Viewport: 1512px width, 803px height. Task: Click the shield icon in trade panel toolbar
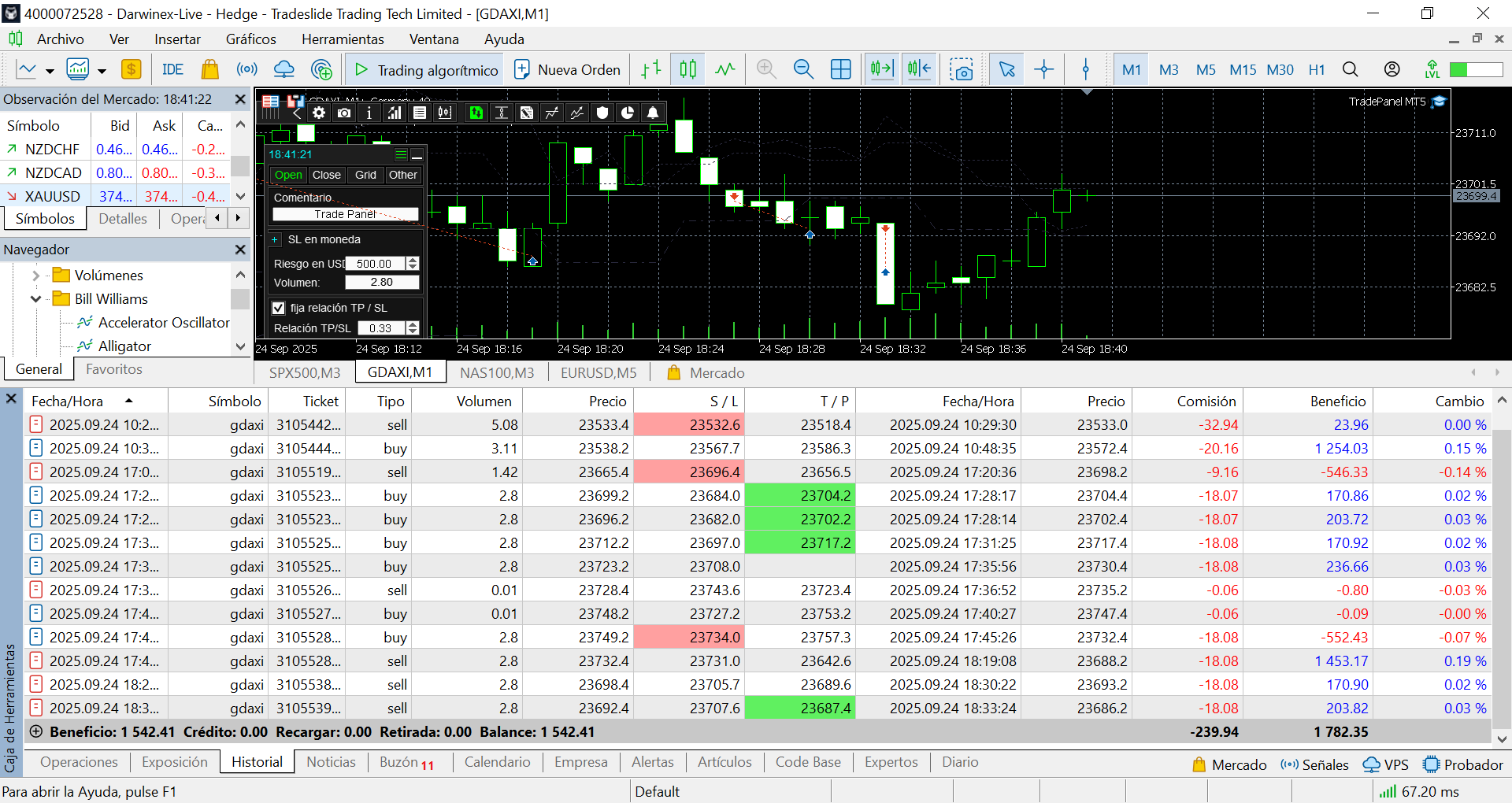(x=602, y=113)
